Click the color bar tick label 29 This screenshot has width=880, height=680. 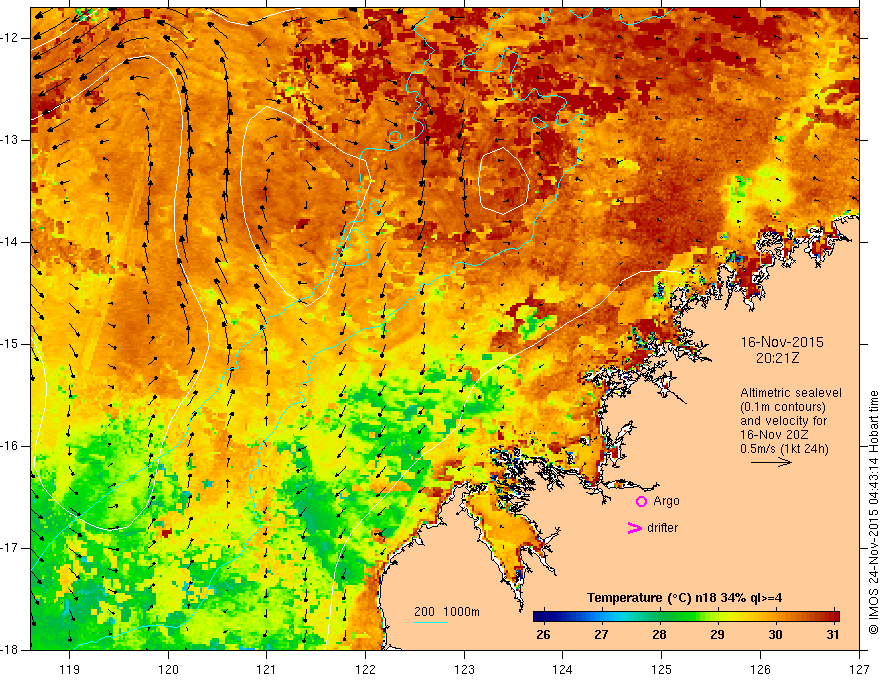pyautogui.click(x=717, y=635)
